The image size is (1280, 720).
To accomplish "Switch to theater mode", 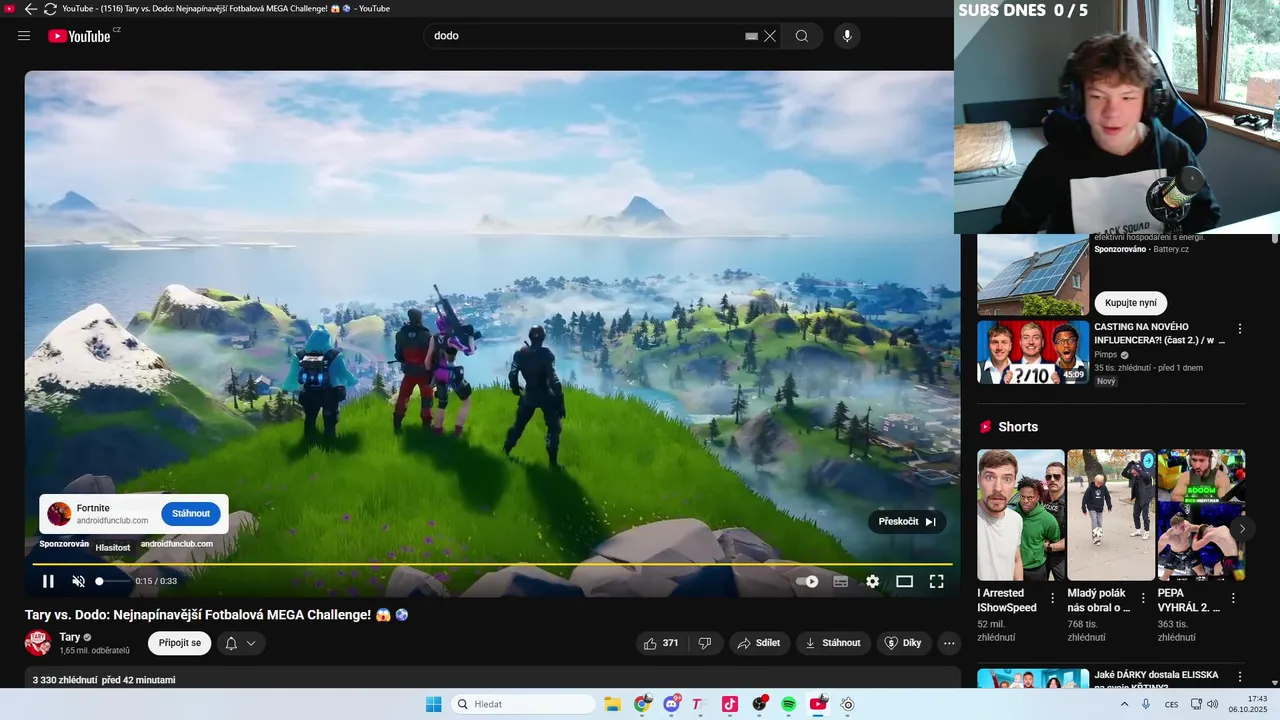I will 905,581.
